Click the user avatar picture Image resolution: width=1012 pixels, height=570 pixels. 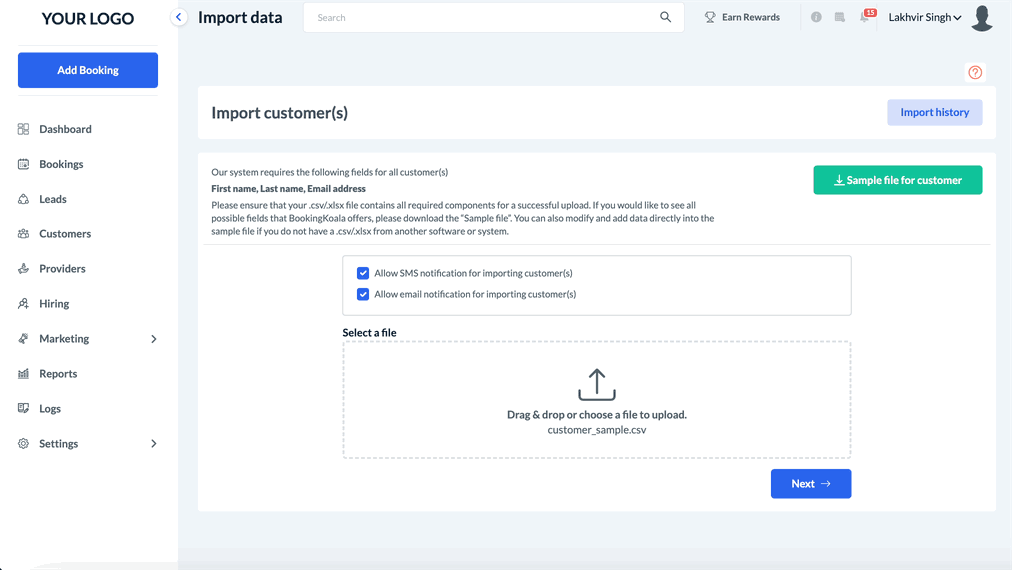(x=982, y=18)
